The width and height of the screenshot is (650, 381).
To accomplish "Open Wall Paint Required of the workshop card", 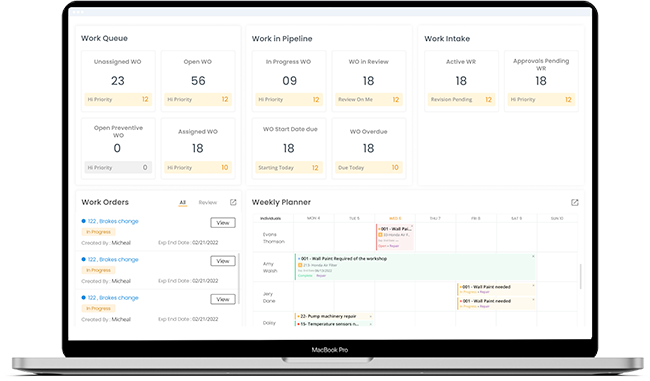I will pyautogui.click(x=415, y=267).
